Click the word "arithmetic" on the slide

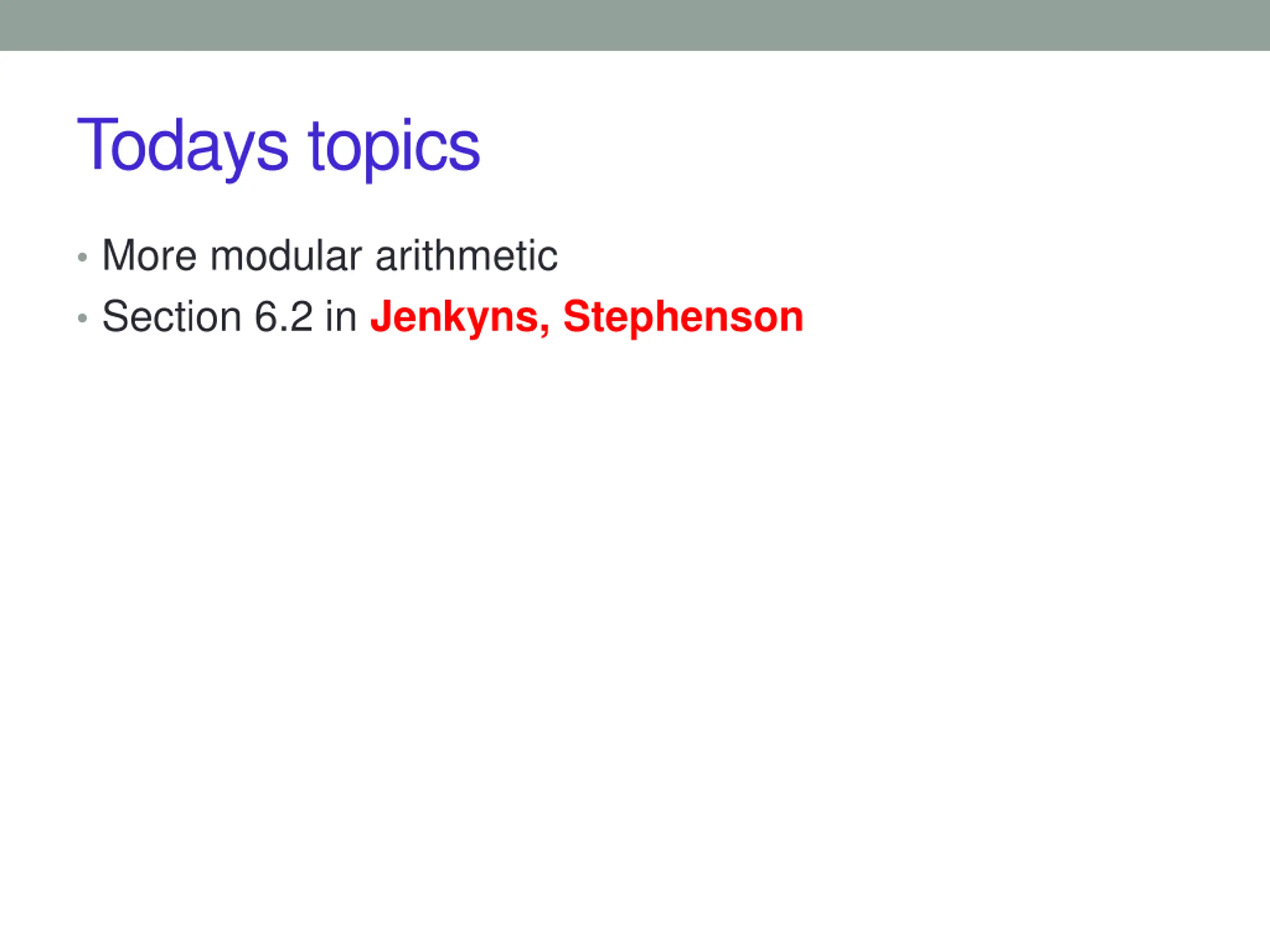coord(466,255)
